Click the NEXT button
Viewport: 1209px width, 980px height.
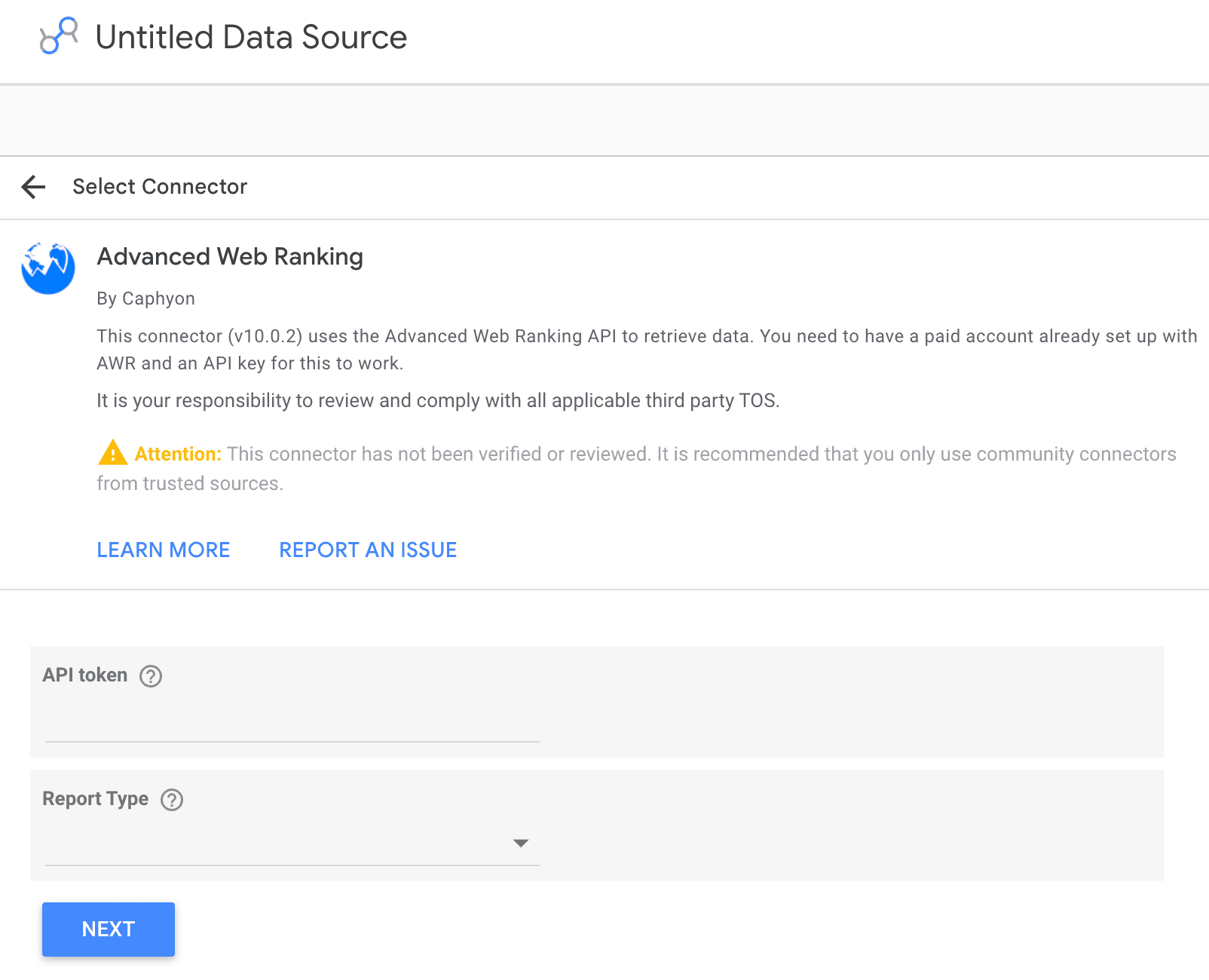point(109,929)
